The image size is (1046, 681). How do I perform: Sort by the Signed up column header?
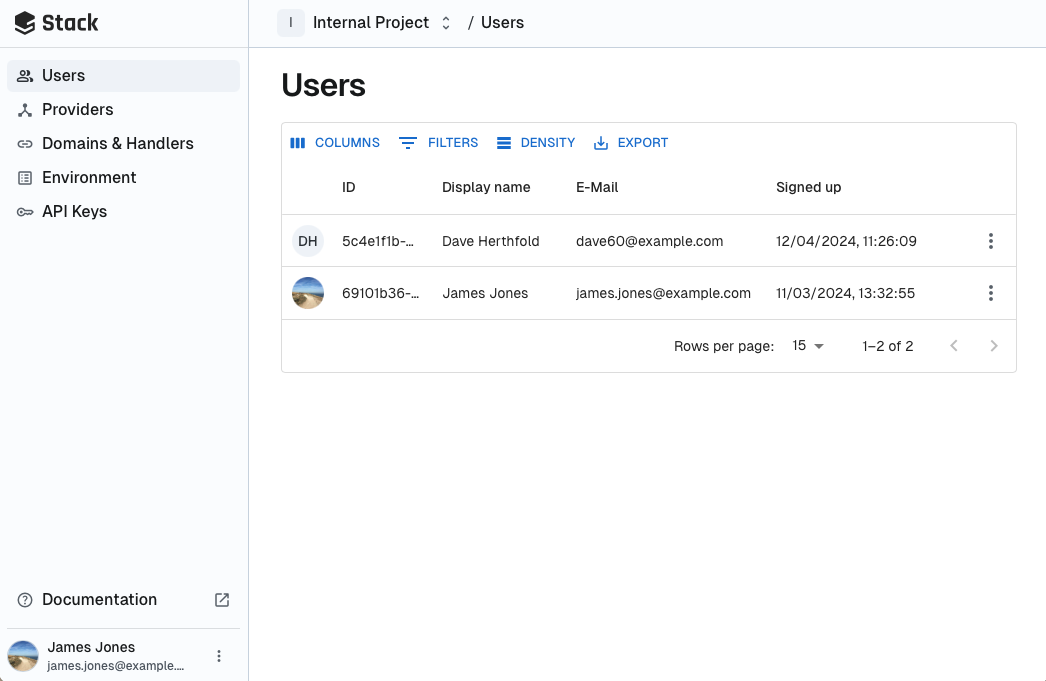click(x=808, y=187)
